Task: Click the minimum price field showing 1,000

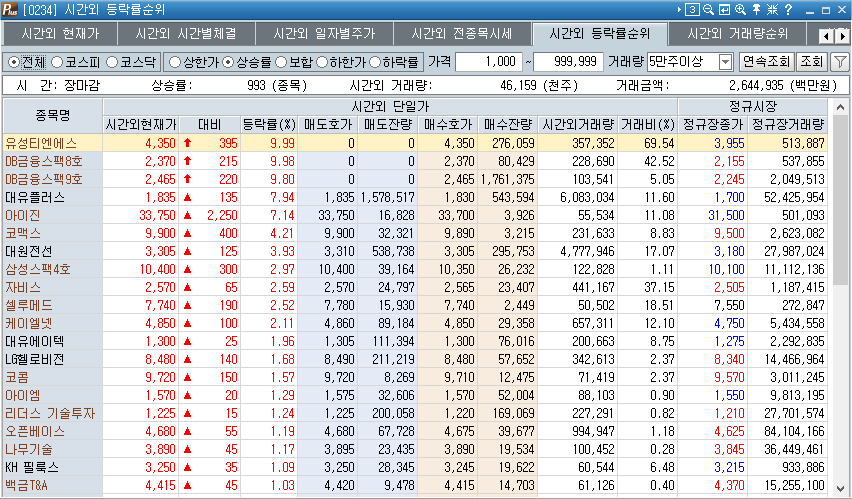Action: coord(489,61)
